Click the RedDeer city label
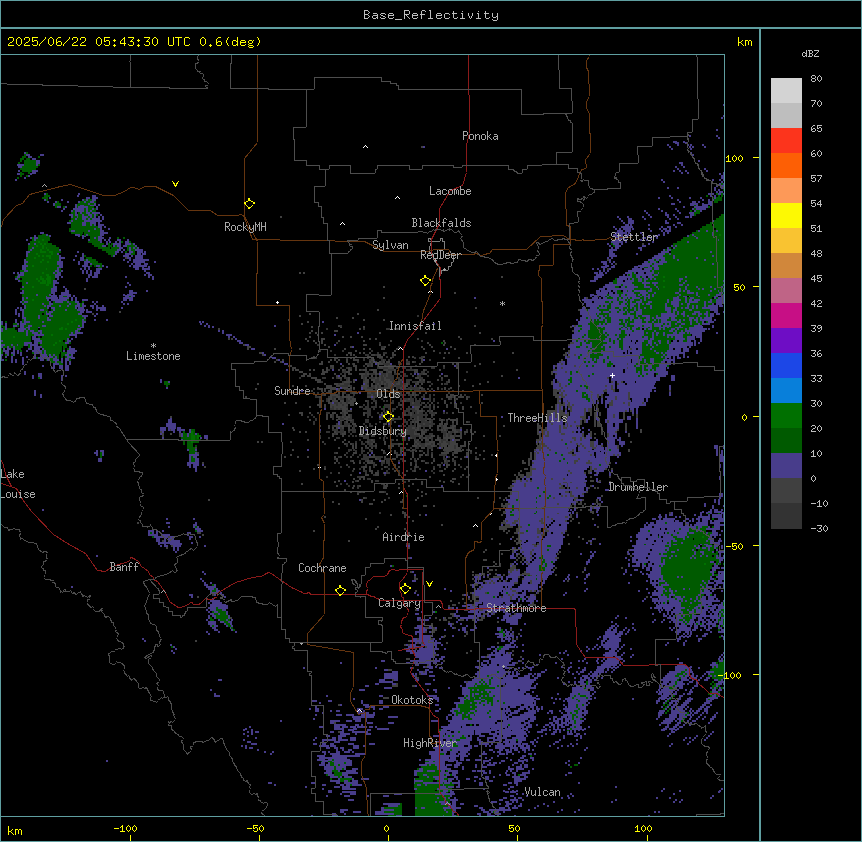This screenshot has width=862, height=842. pyautogui.click(x=440, y=255)
